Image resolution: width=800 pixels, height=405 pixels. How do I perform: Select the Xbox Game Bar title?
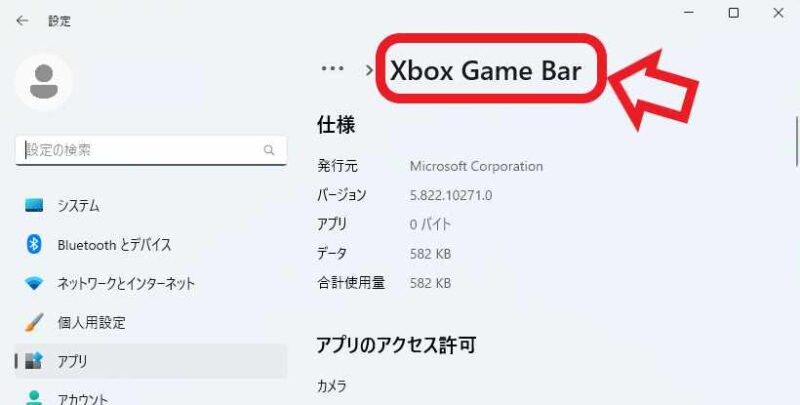[486, 70]
